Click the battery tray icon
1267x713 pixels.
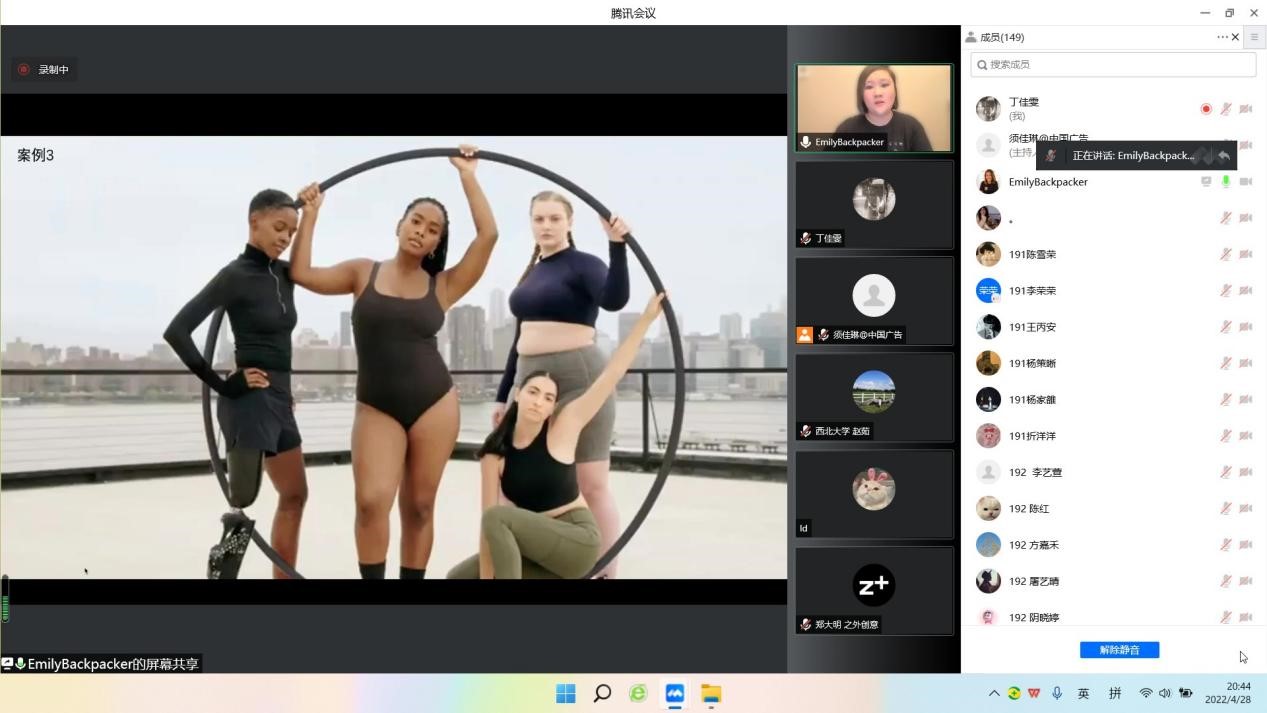tap(1186, 693)
